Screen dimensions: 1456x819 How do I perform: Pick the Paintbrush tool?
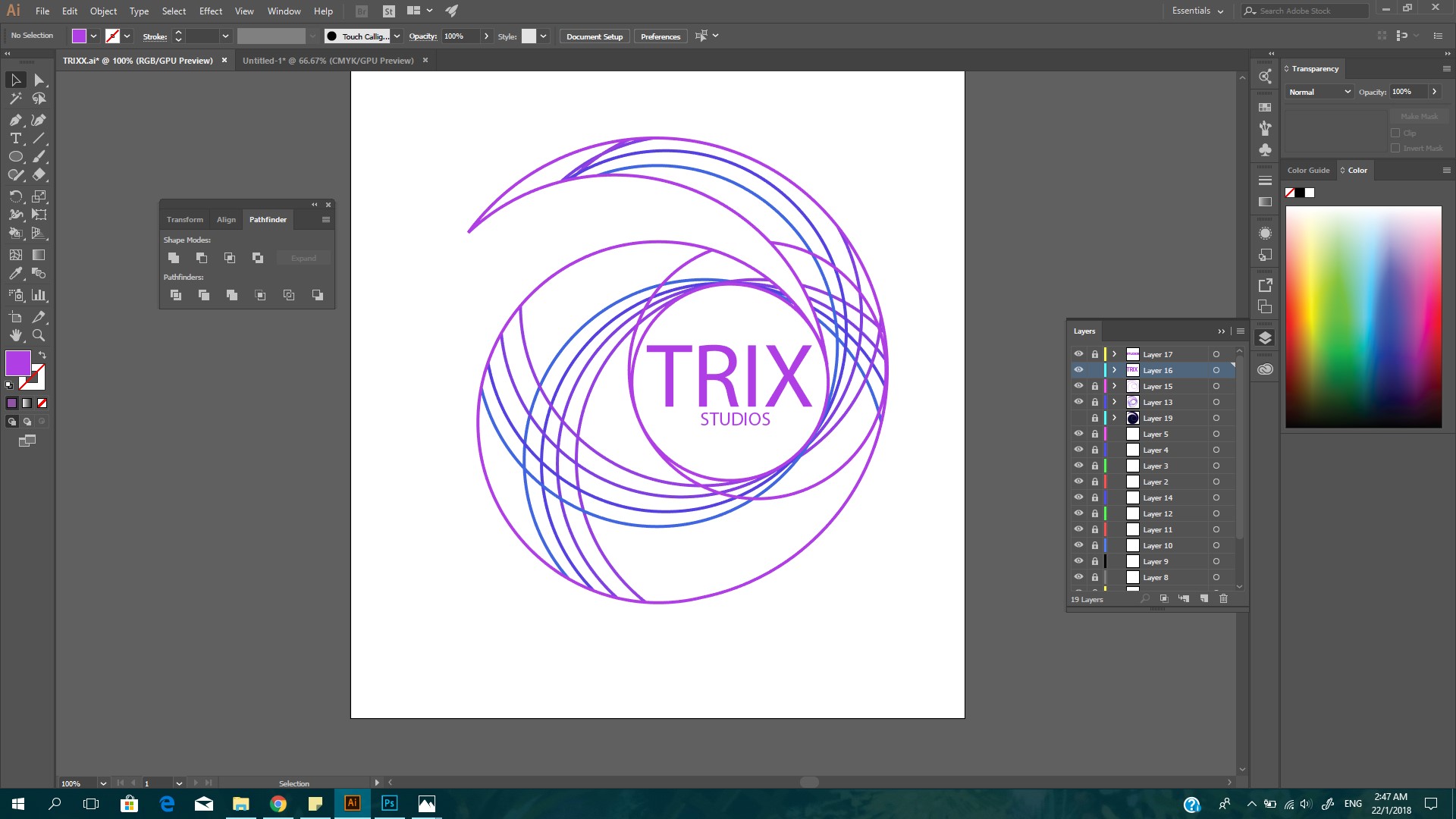click(x=39, y=156)
